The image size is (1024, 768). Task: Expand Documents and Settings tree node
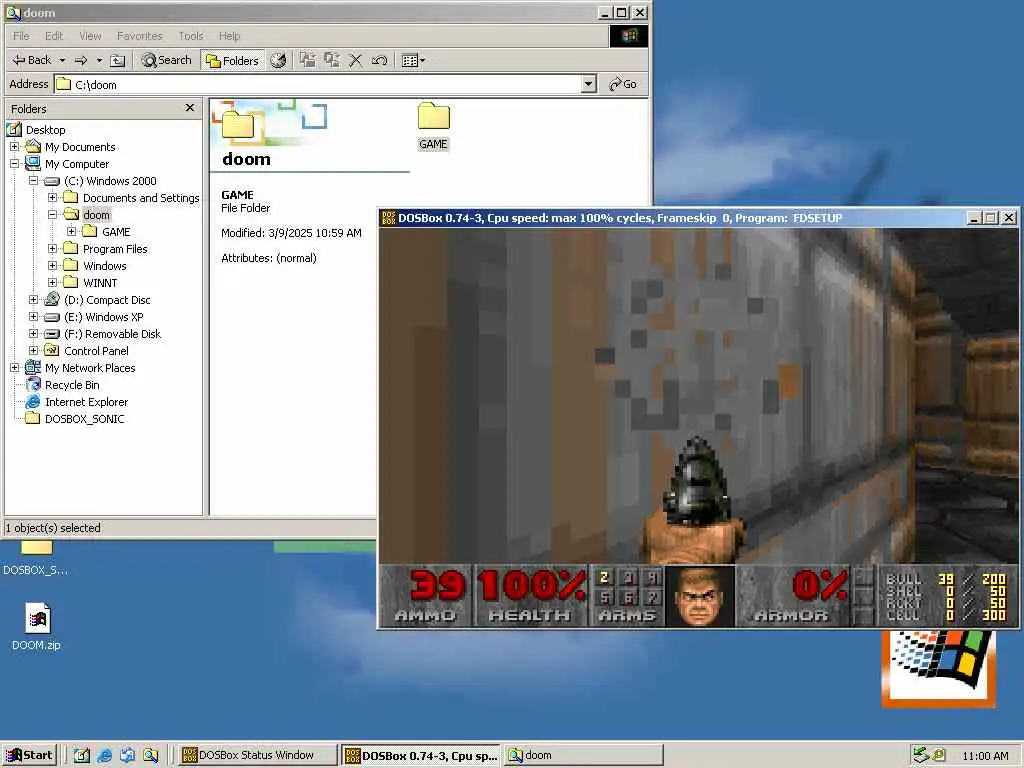tap(53, 198)
